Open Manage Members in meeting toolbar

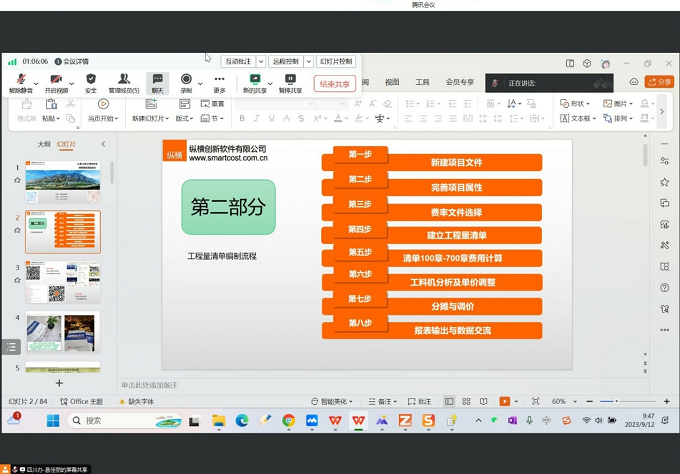(124, 81)
